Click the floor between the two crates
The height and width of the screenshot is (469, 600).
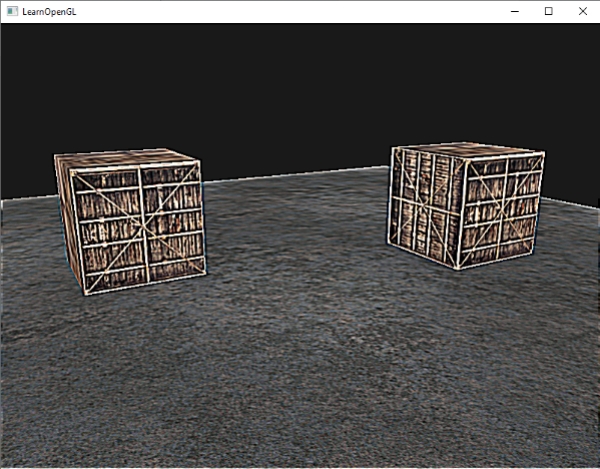(295, 240)
